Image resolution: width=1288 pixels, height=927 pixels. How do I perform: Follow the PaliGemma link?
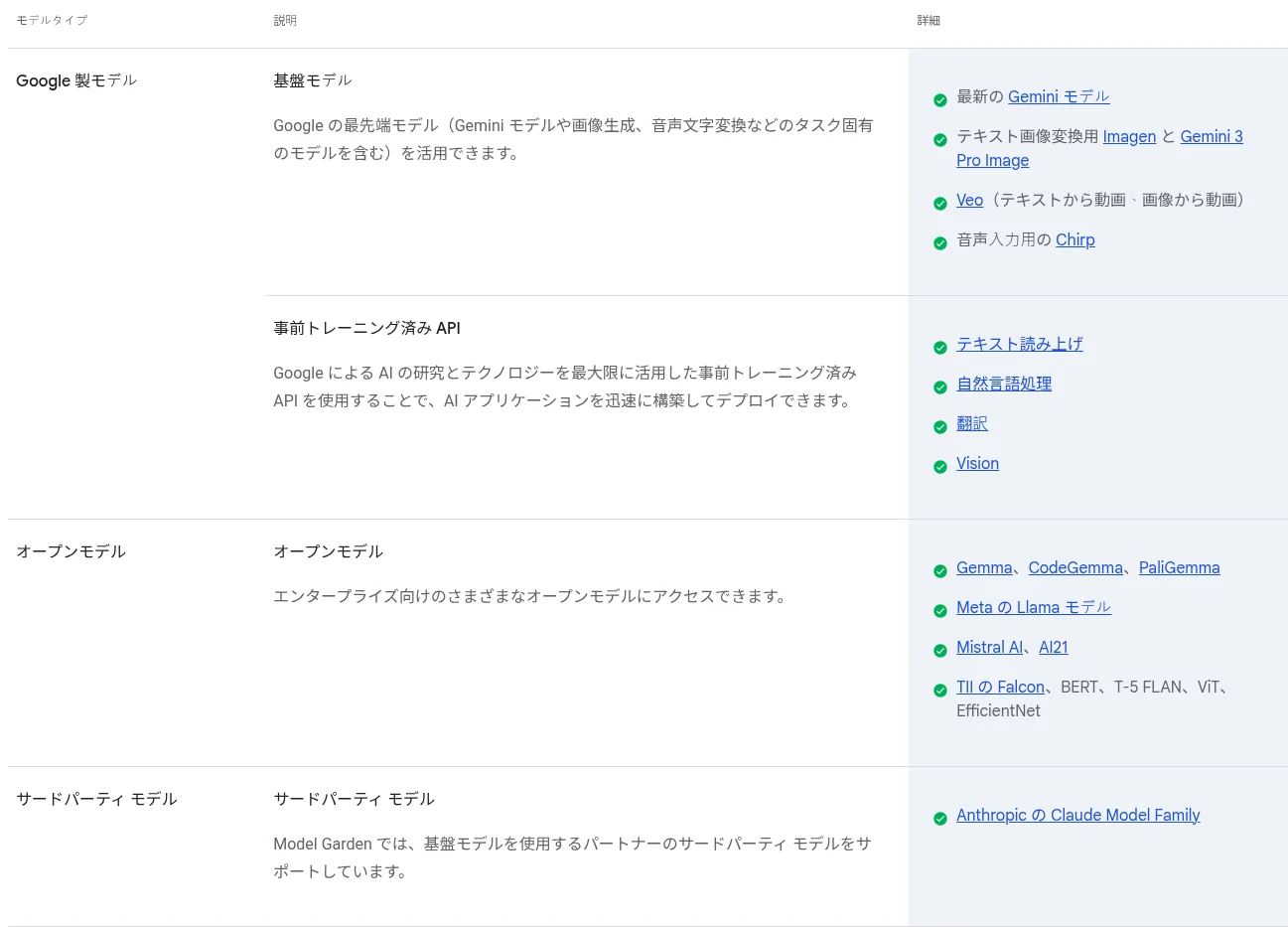pos(1179,567)
